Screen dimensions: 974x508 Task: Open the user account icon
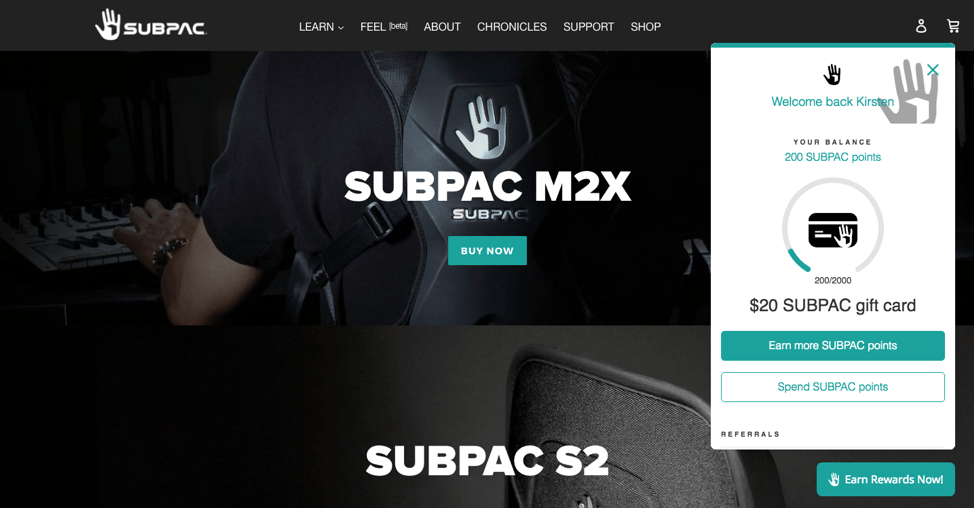tap(921, 26)
